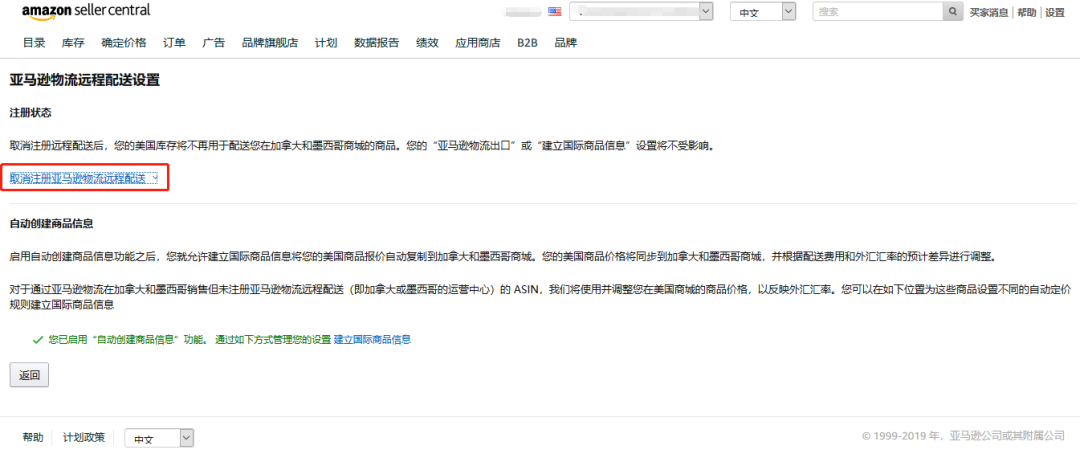Open 买家消息 link in header
The image size is (1080, 462).
point(989,12)
